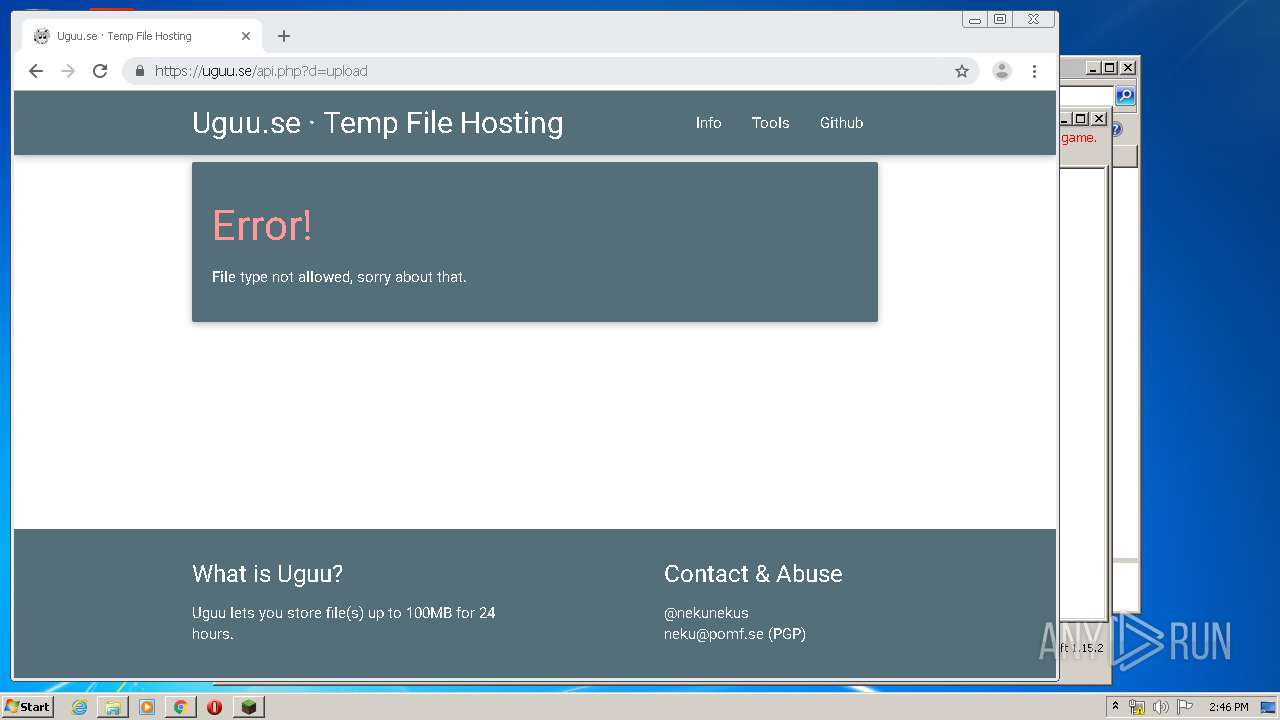Select the Uguu.se Temp File Hosting tab

pyautogui.click(x=141, y=36)
